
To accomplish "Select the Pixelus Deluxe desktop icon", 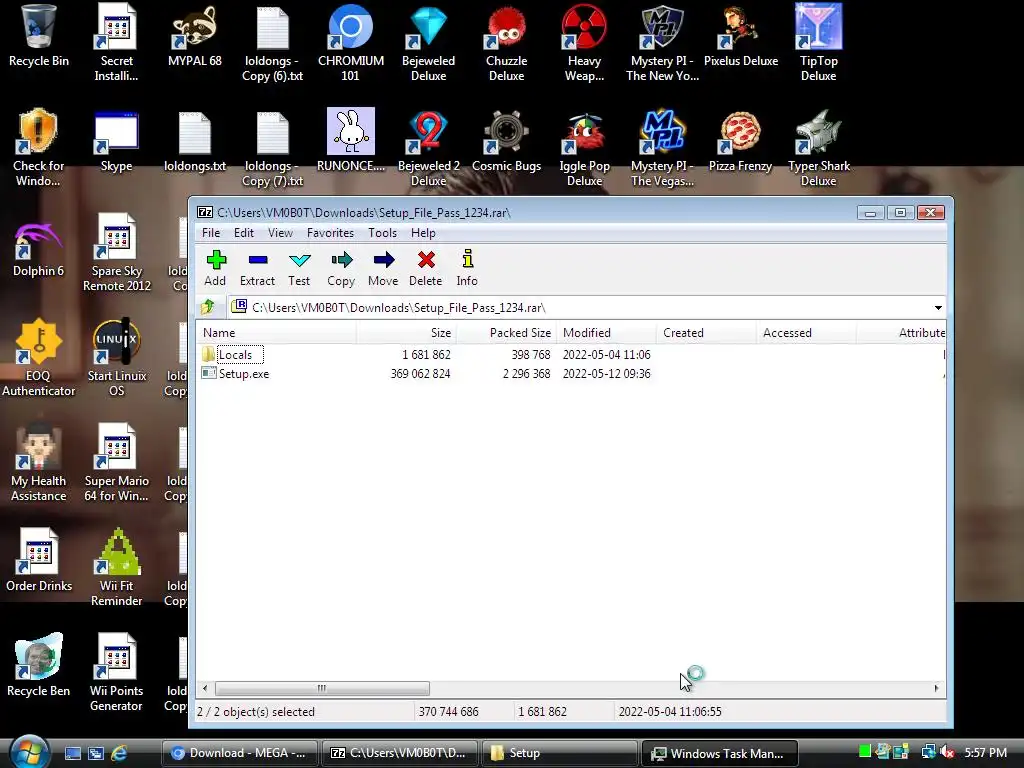I will [741, 36].
